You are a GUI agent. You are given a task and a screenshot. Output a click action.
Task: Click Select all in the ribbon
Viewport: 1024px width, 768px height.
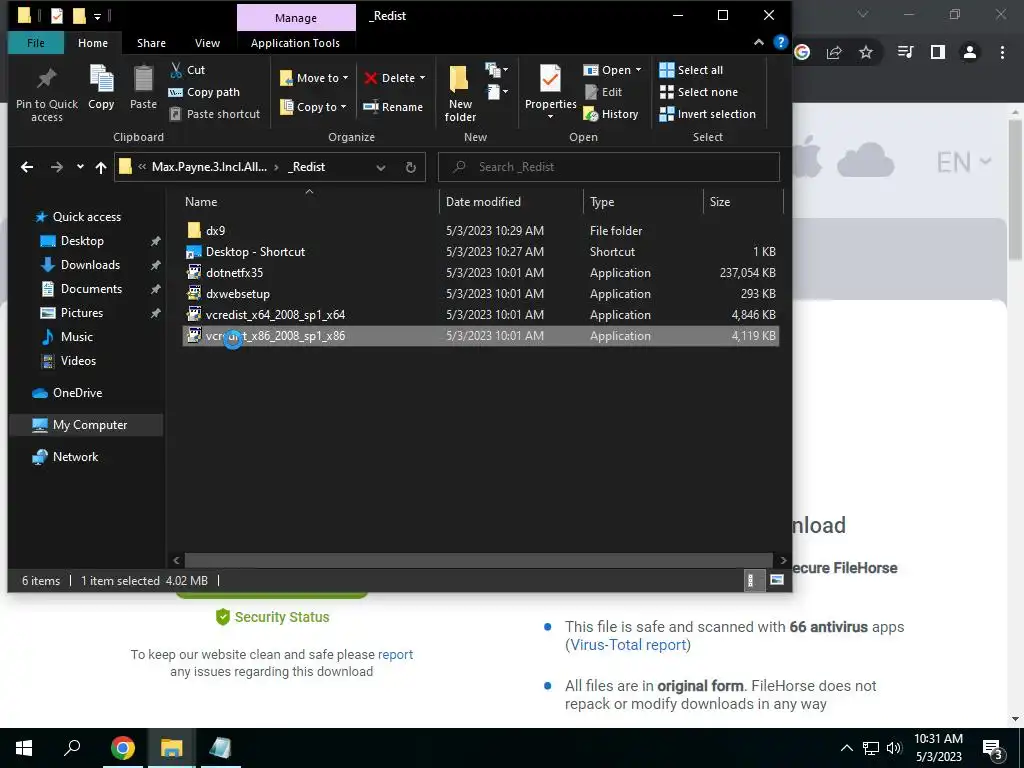691,70
